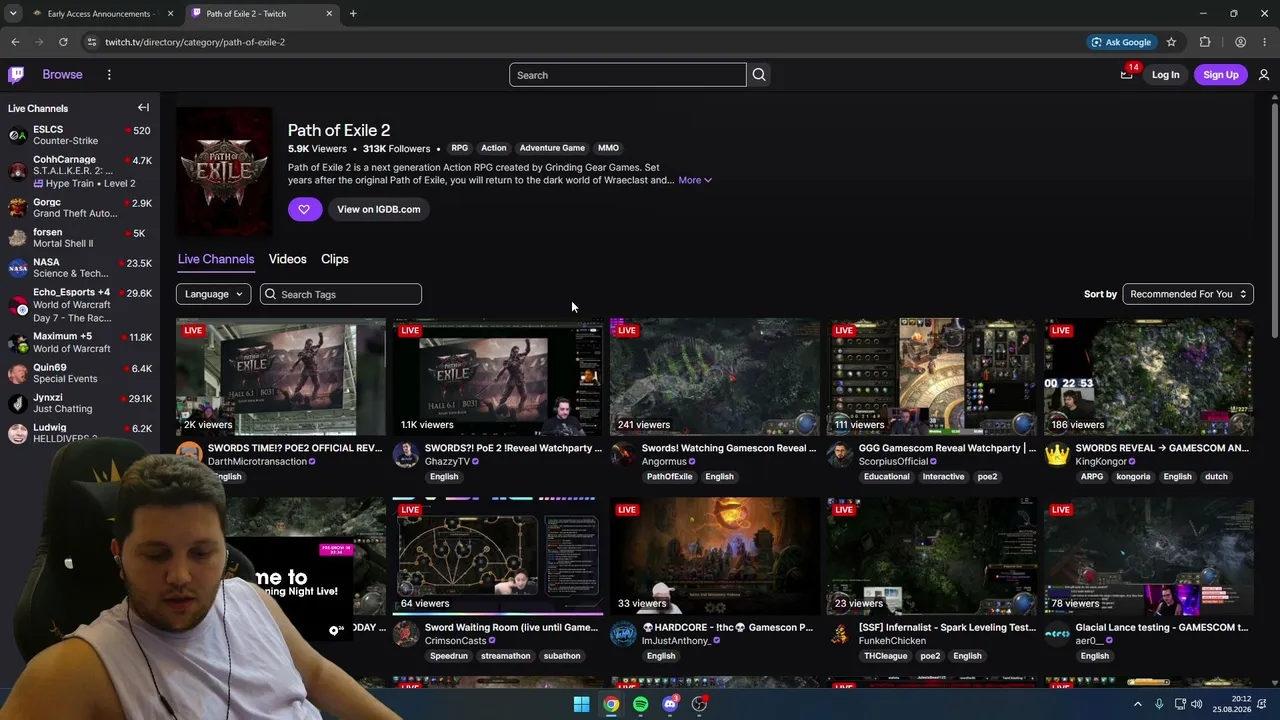Viewport: 1280px width, 720px height.
Task: Click the RPG category tag
Action: pos(459,148)
